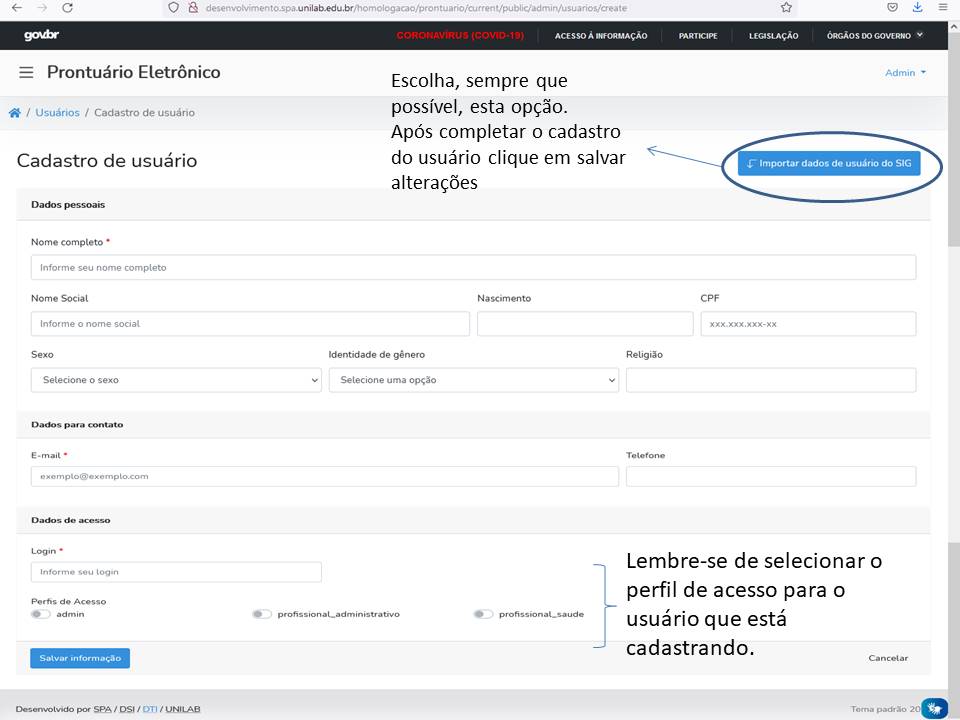The height and width of the screenshot is (720, 960).
Task: Toggle the profissional_administrativo profile switch
Action: (262, 614)
